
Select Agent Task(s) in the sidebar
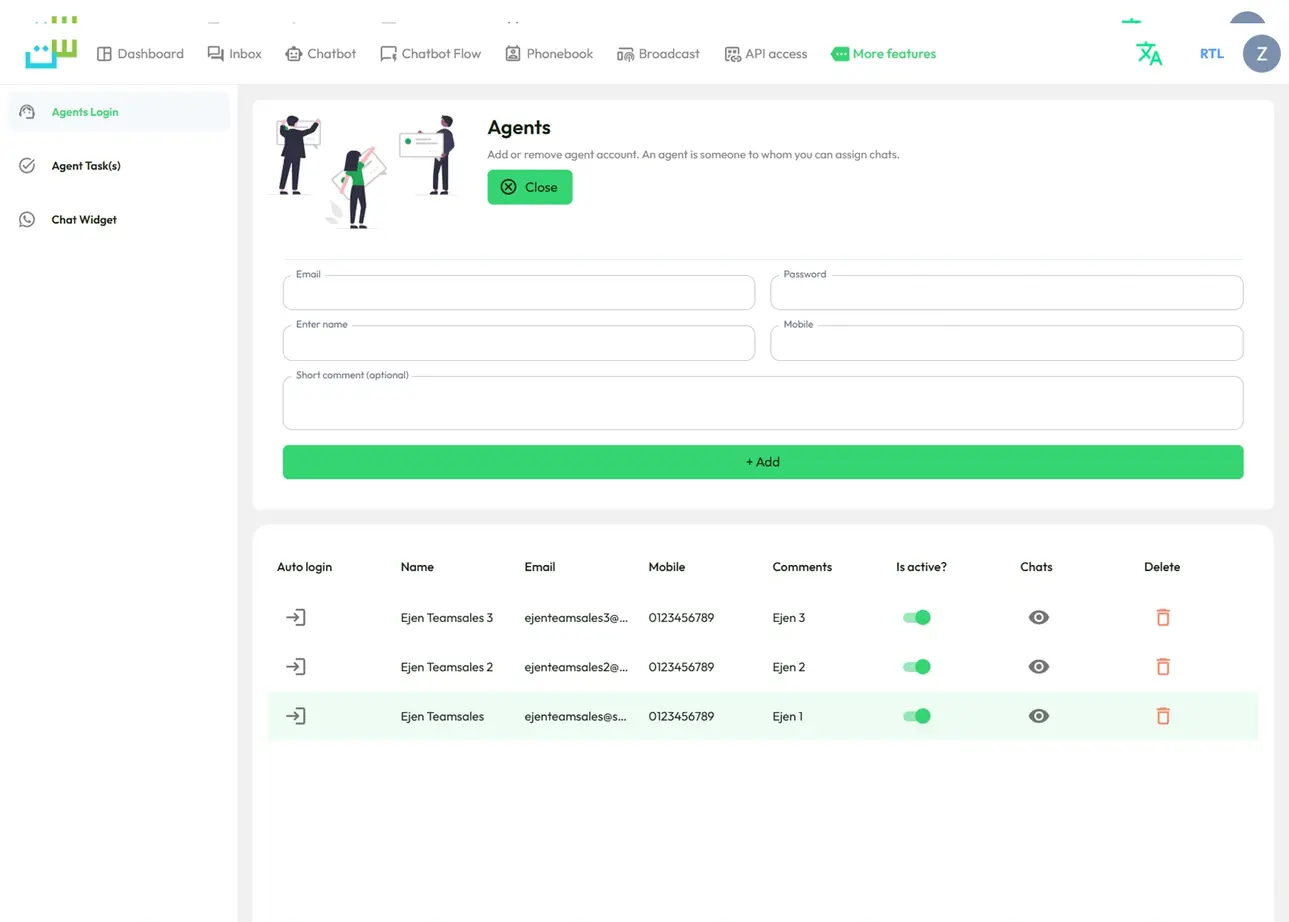[x=118, y=166]
